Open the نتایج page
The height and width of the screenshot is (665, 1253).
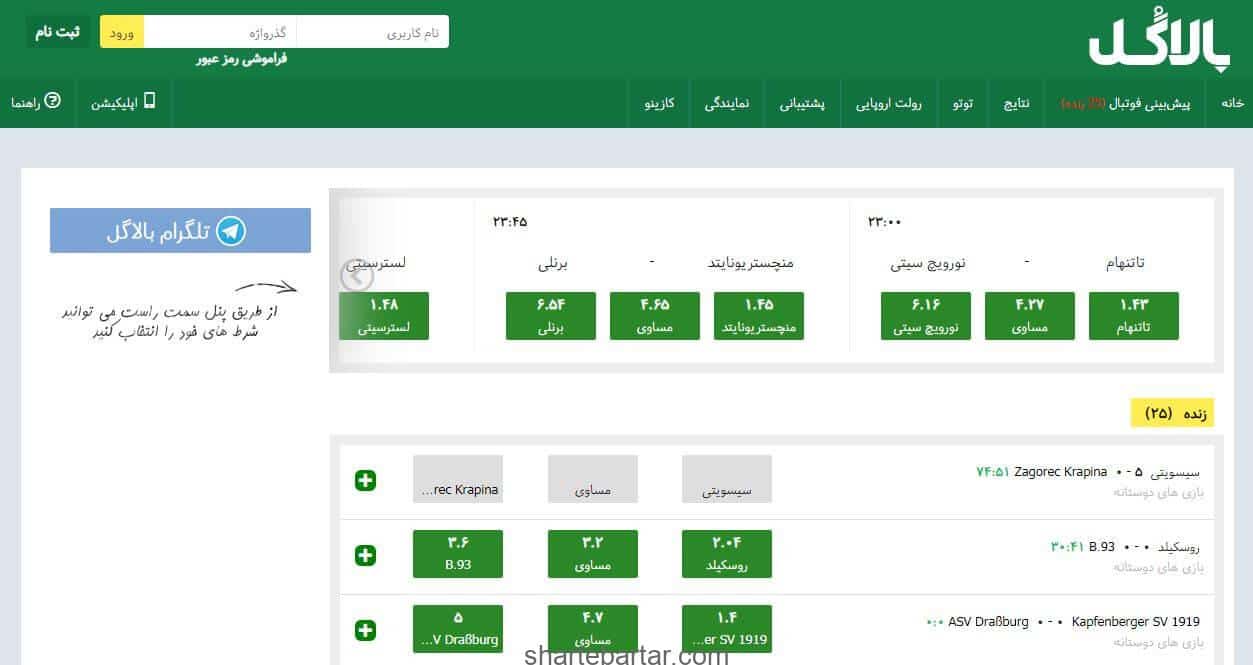click(1016, 102)
